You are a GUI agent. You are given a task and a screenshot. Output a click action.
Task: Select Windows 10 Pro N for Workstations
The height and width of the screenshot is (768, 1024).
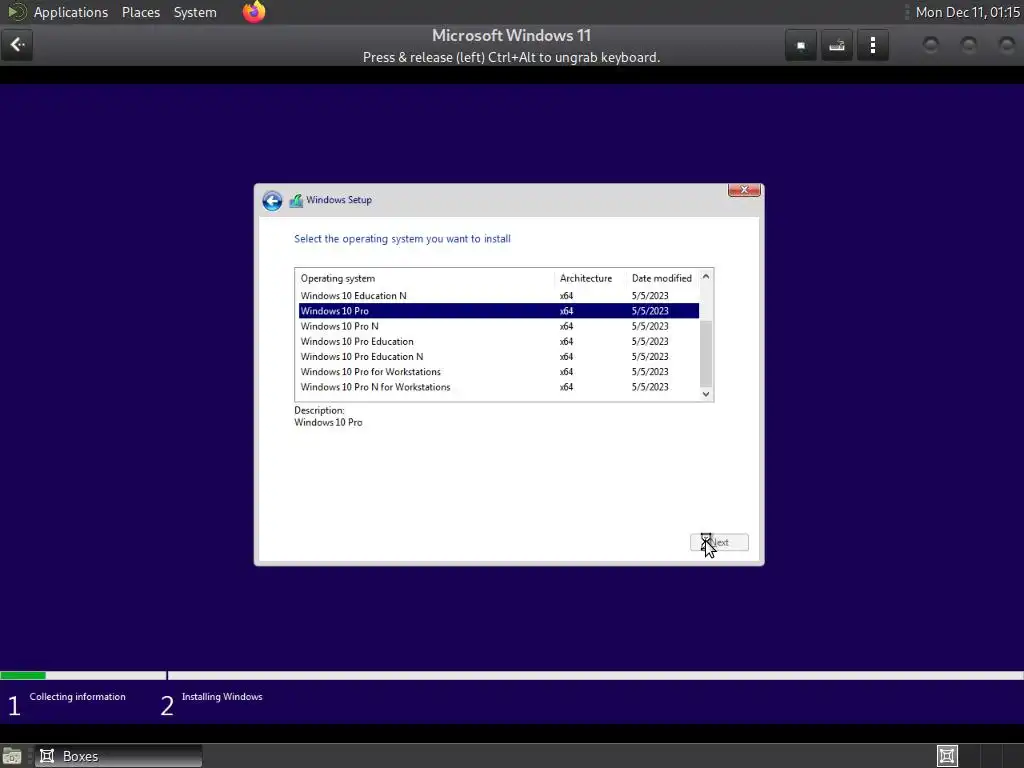coord(499,387)
